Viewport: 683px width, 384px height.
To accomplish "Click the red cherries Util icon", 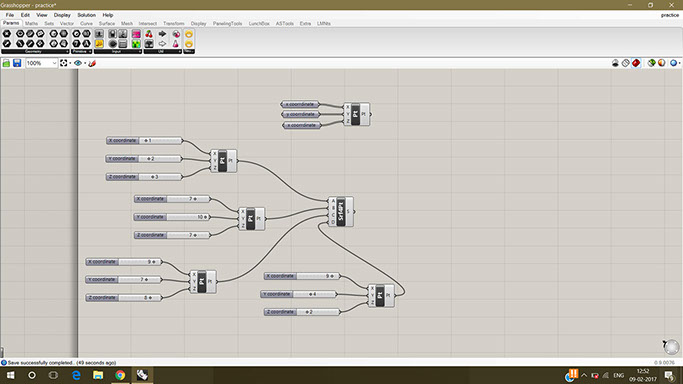I will click(x=149, y=34).
